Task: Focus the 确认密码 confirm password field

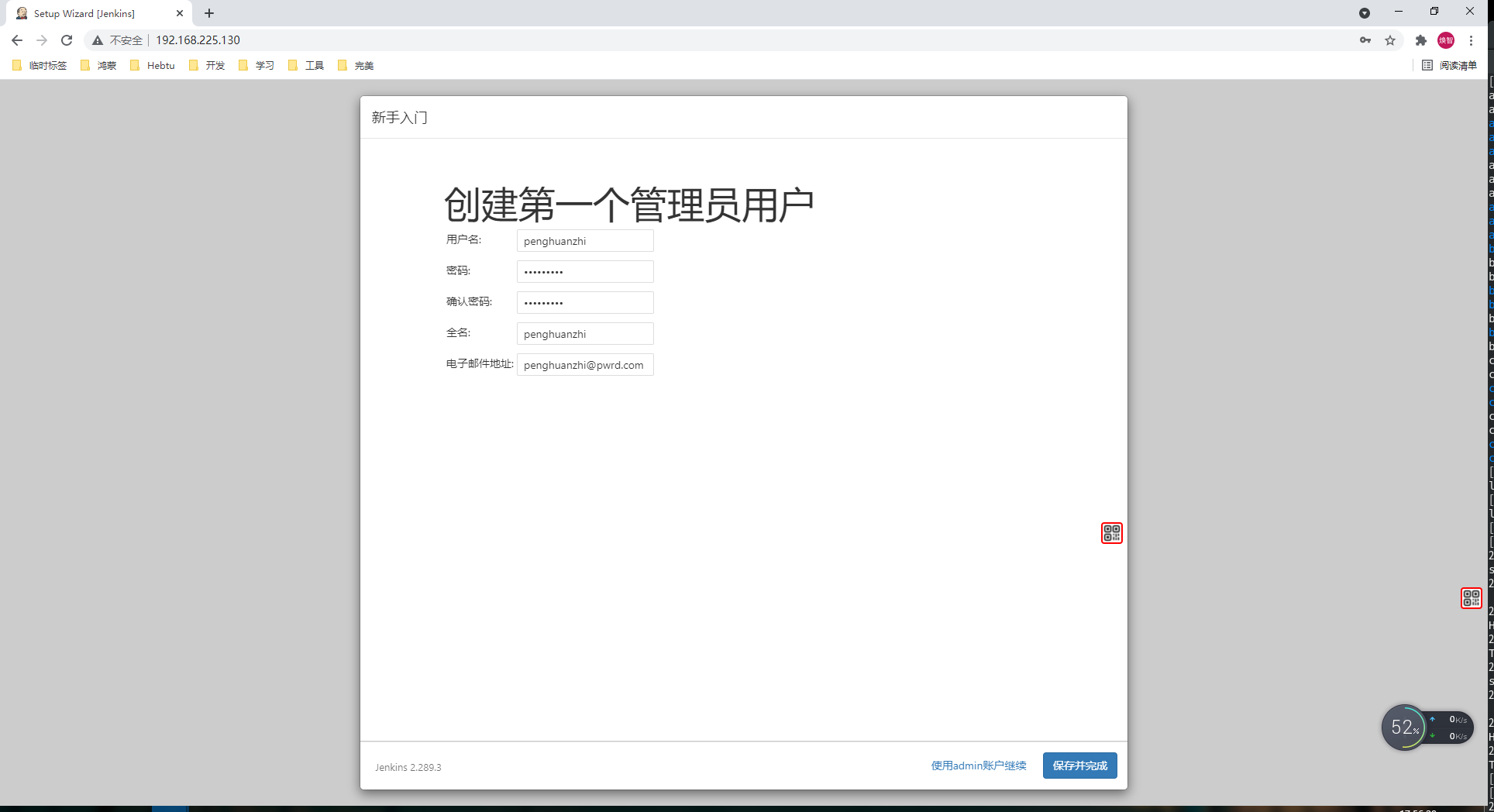Action: coord(585,303)
